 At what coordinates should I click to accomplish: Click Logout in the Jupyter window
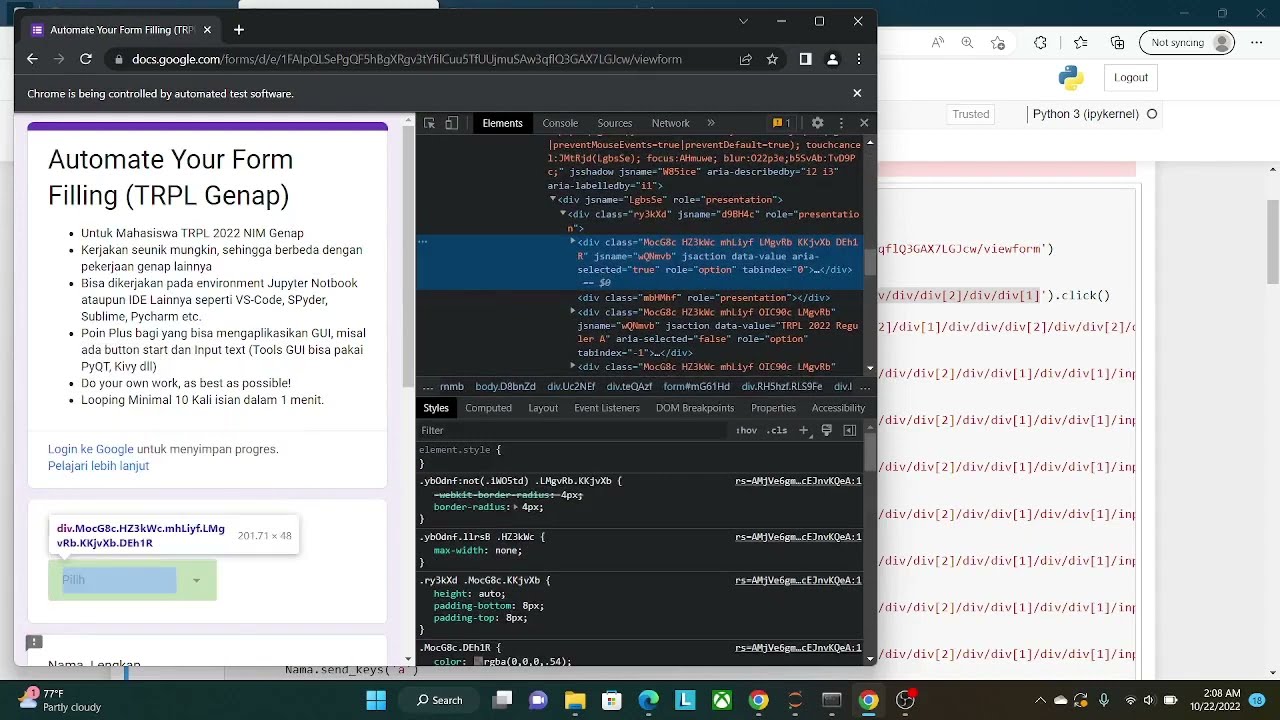1131,77
